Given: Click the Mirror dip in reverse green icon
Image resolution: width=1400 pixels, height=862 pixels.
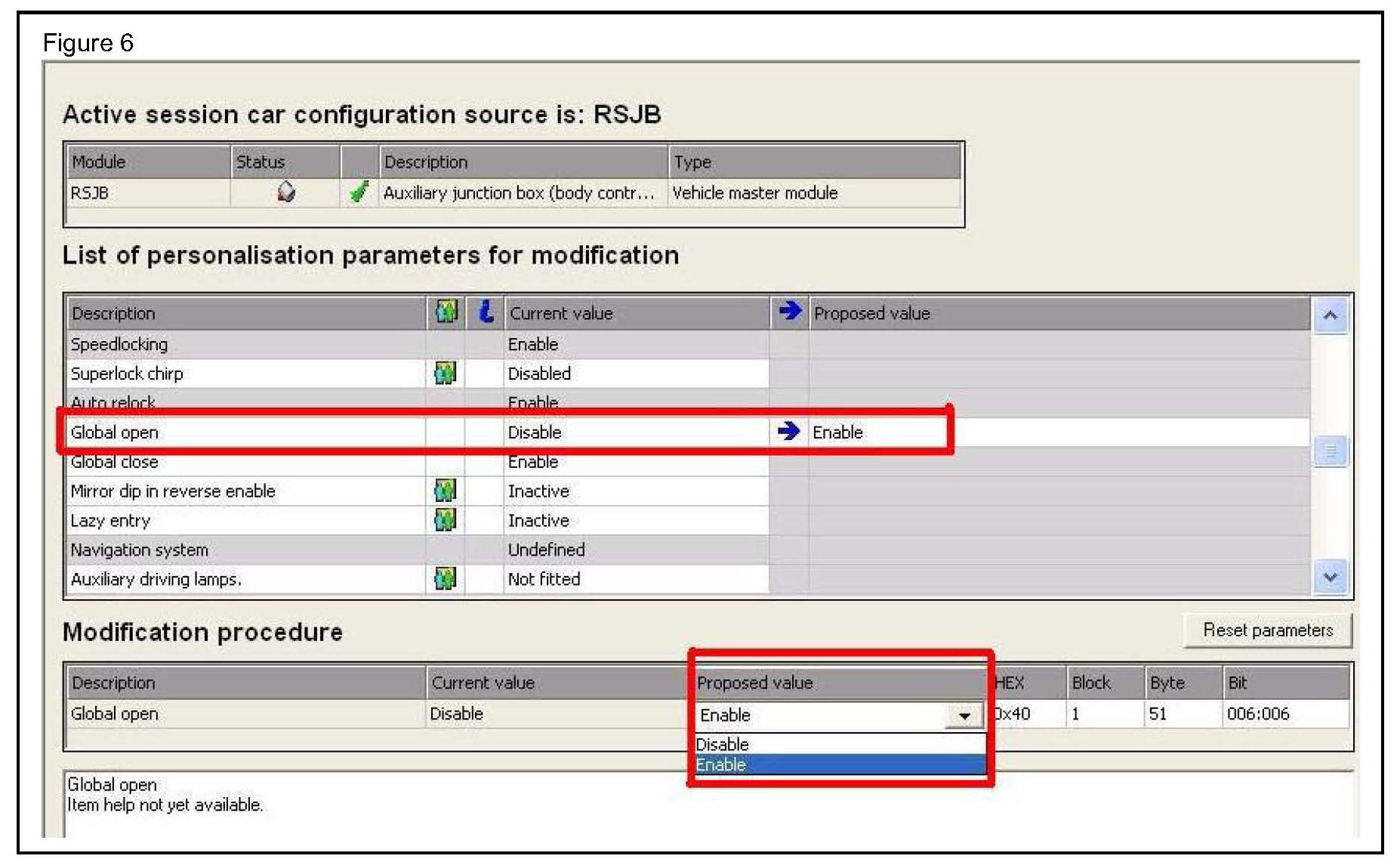Looking at the screenshot, I should pos(446,491).
